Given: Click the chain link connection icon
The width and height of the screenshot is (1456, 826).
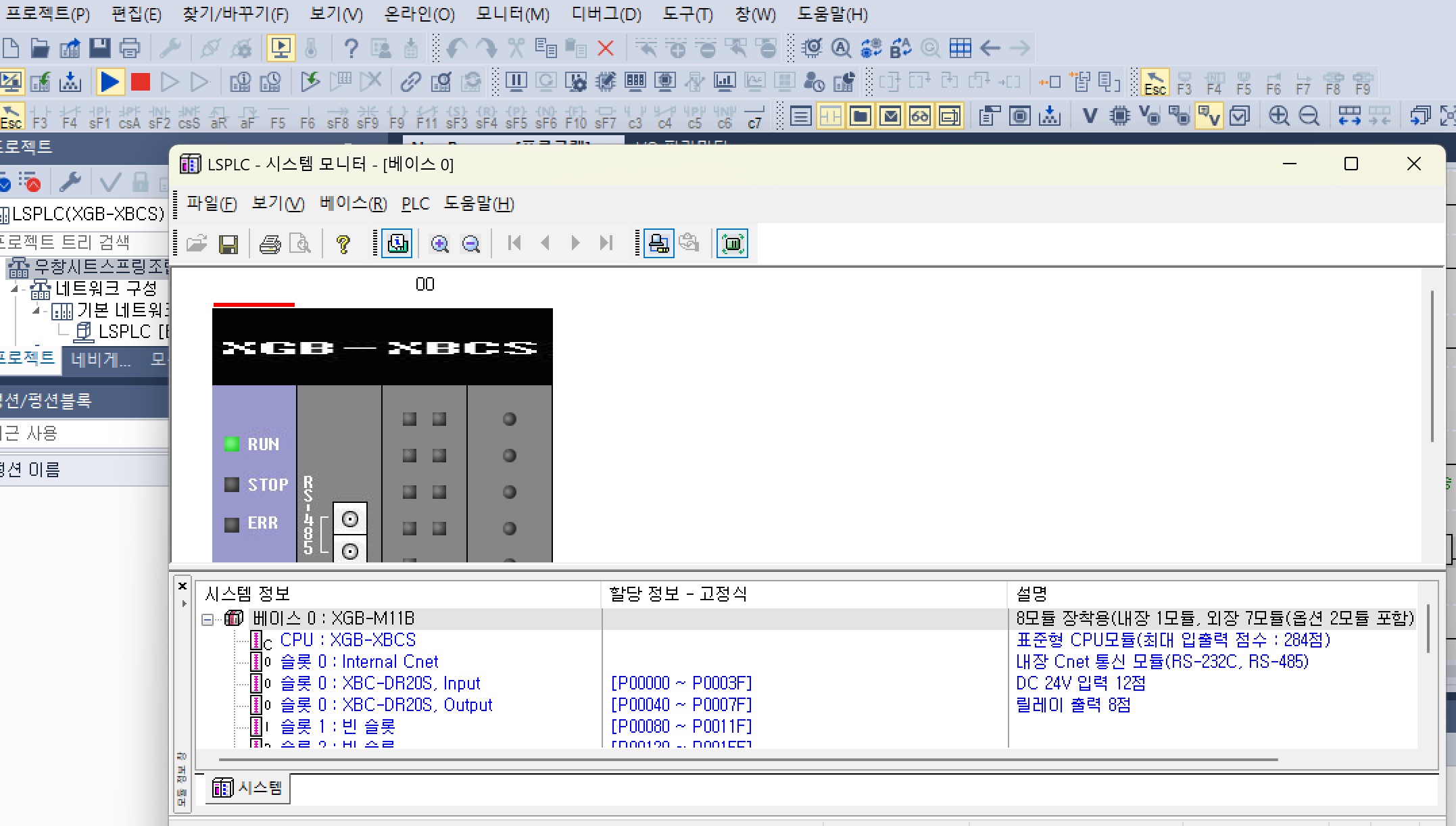Looking at the screenshot, I should click(410, 82).
